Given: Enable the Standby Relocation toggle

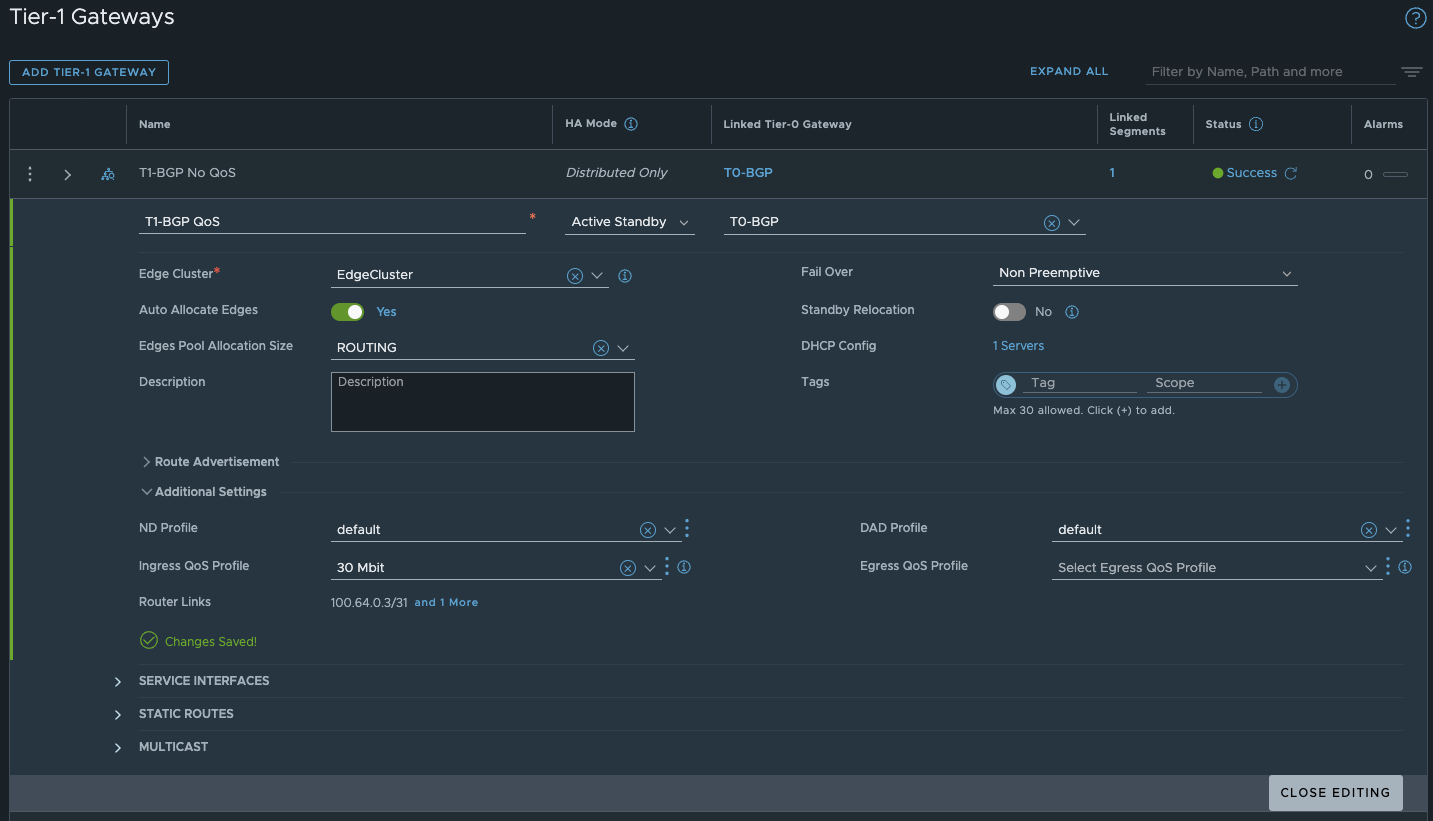Looking at the screenshot, I should pyautogui.click(x=1009, y=311).
